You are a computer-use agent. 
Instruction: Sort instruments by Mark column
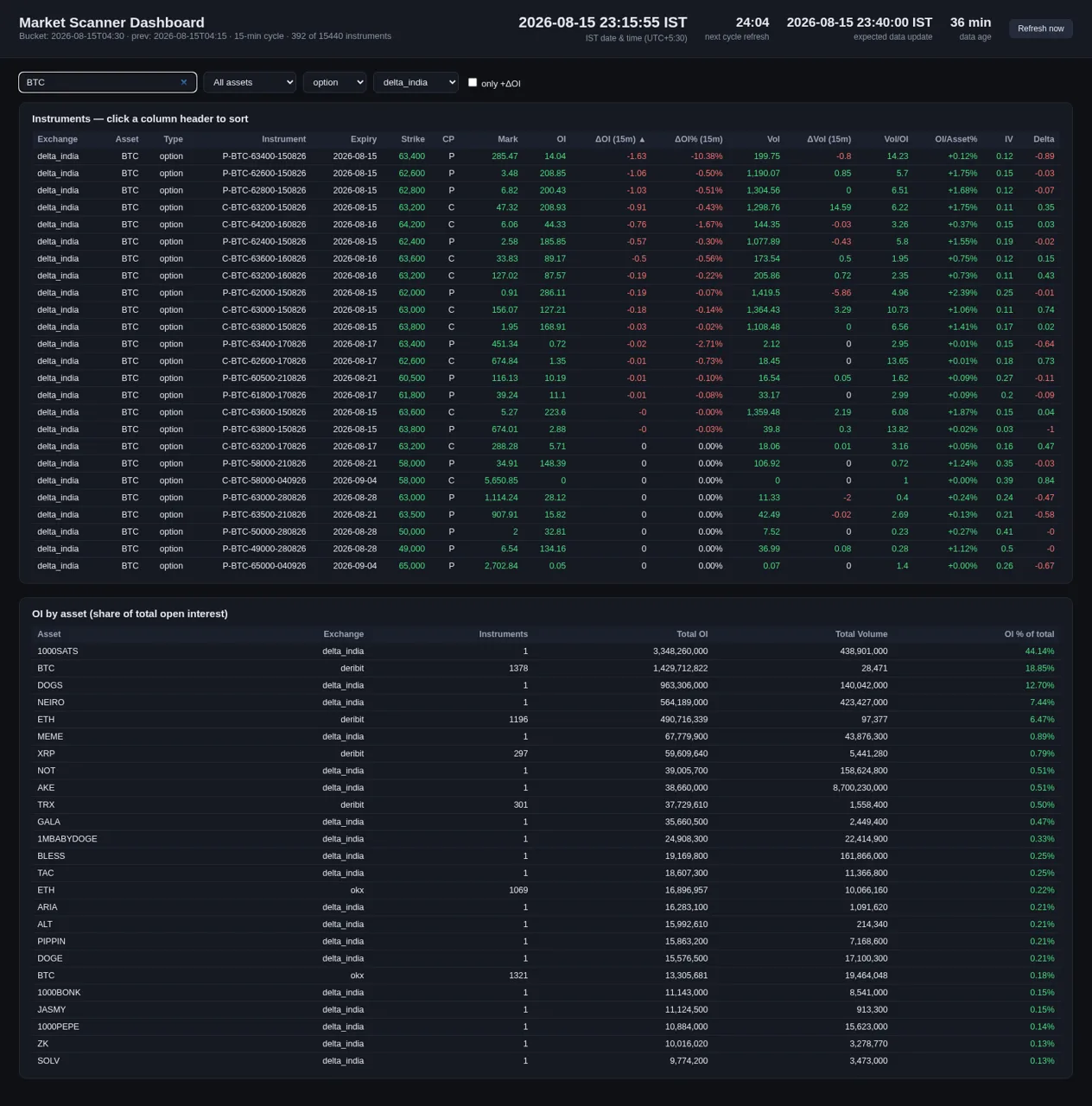point(508,139)
